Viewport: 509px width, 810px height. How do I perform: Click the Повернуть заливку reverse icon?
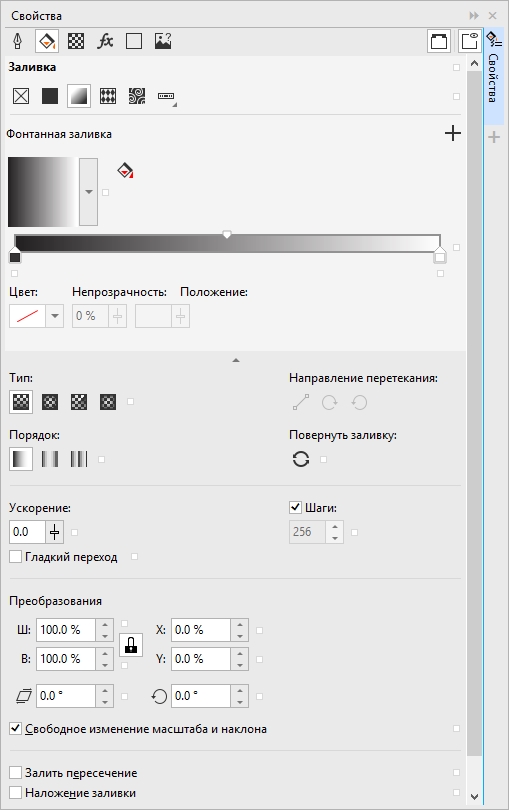301,459
